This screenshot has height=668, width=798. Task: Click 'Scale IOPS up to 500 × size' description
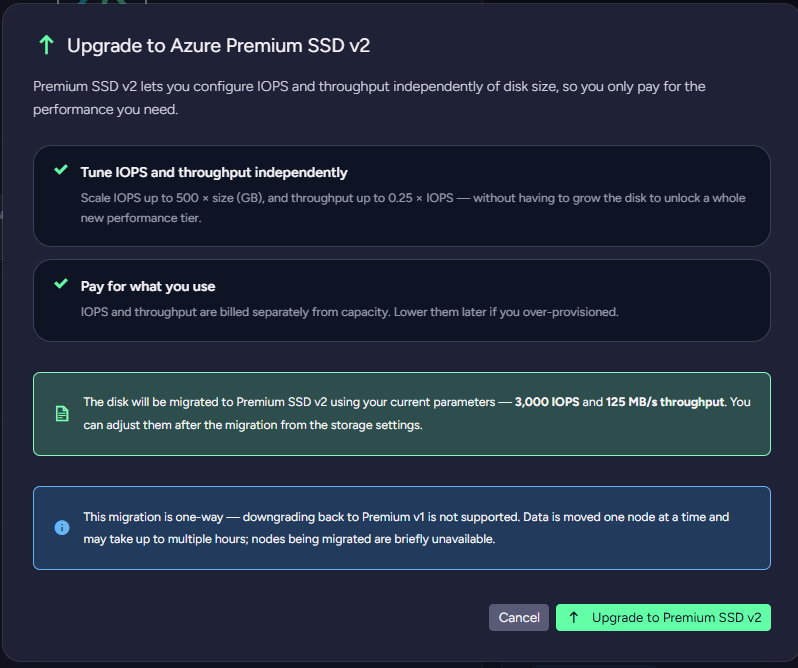pos(413,208)
